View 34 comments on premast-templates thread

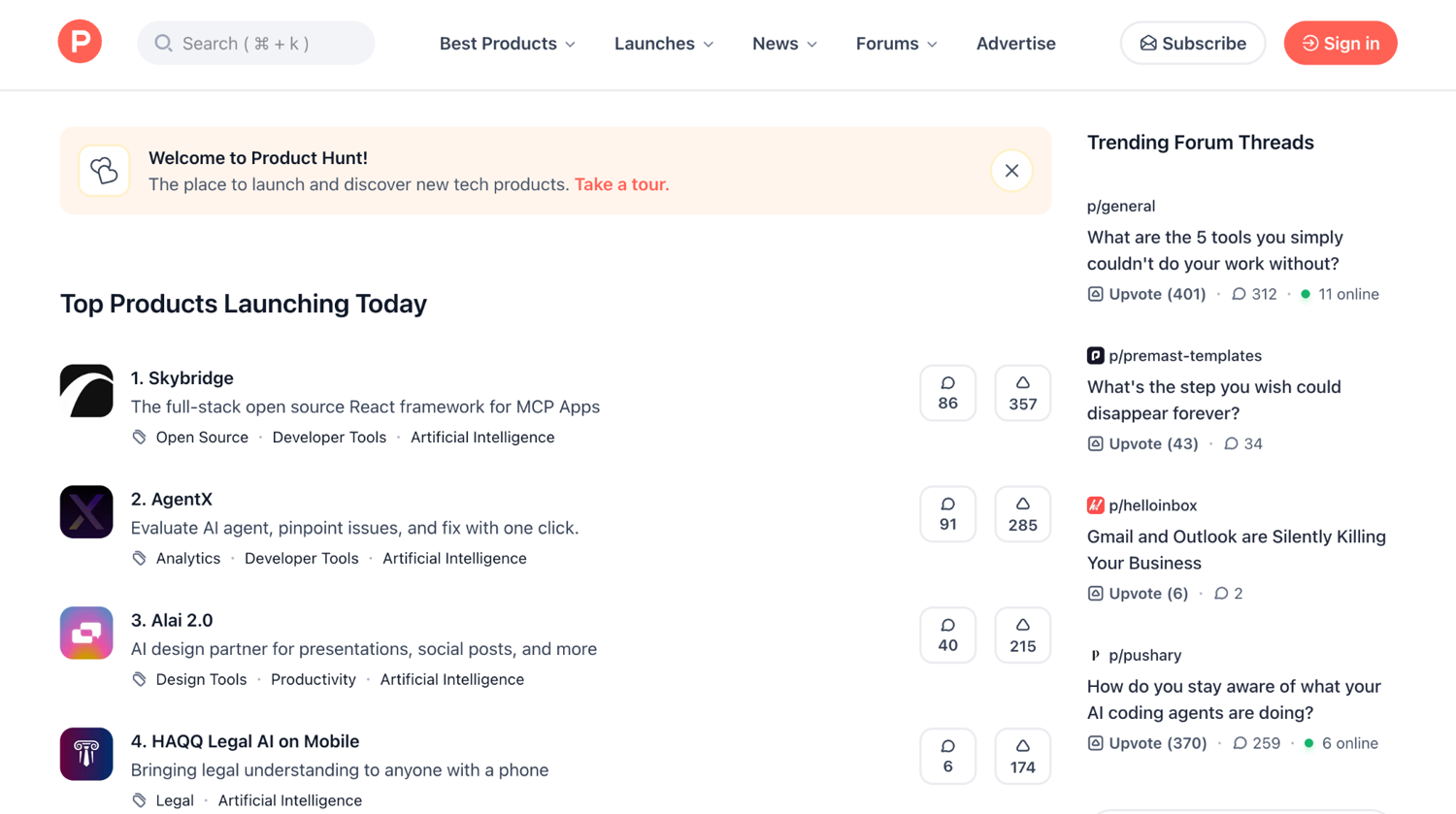1243,443
